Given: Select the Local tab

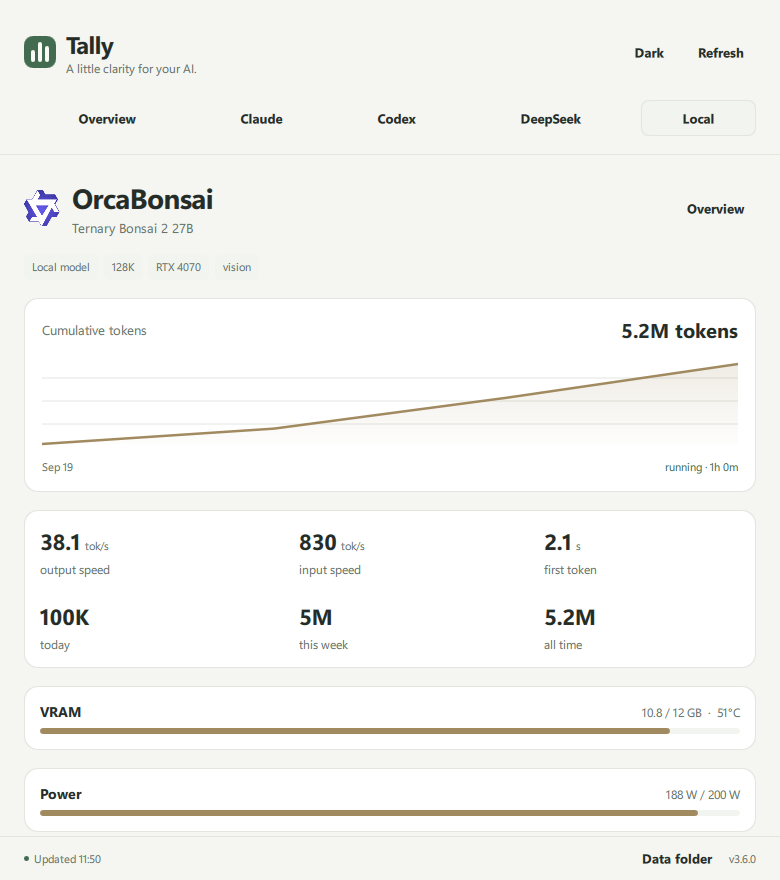Looking at the screenshot, I should point(698,118).
